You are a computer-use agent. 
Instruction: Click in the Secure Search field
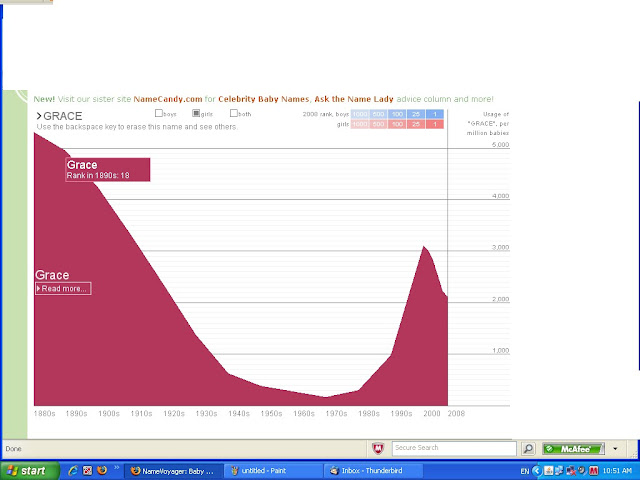[454, 448]
